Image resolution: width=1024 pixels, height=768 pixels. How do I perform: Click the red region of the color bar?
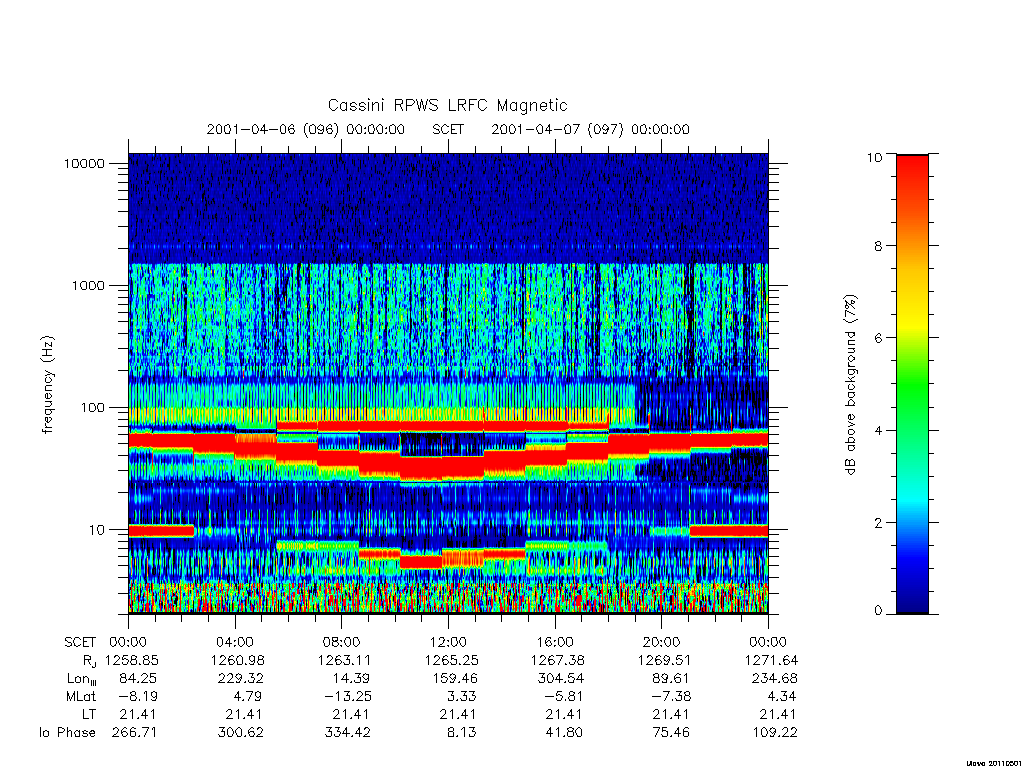912,189
